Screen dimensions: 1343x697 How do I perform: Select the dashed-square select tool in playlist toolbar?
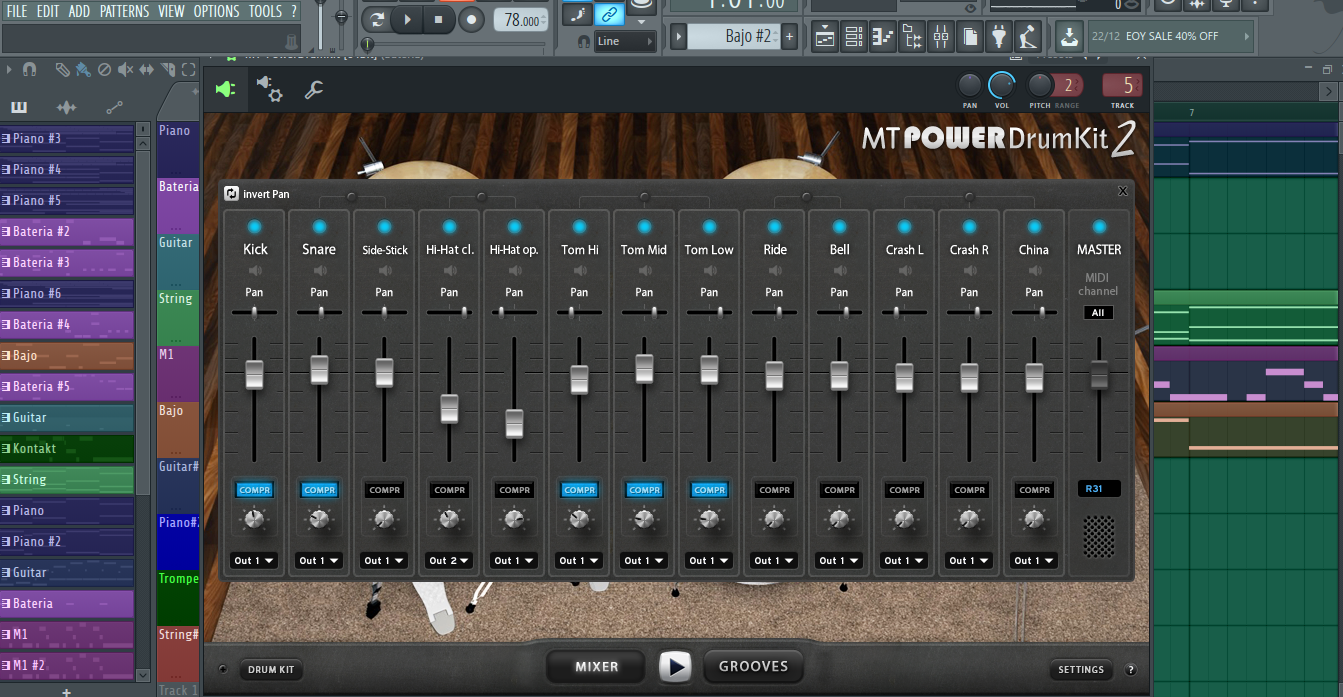(x=188, y=69)
